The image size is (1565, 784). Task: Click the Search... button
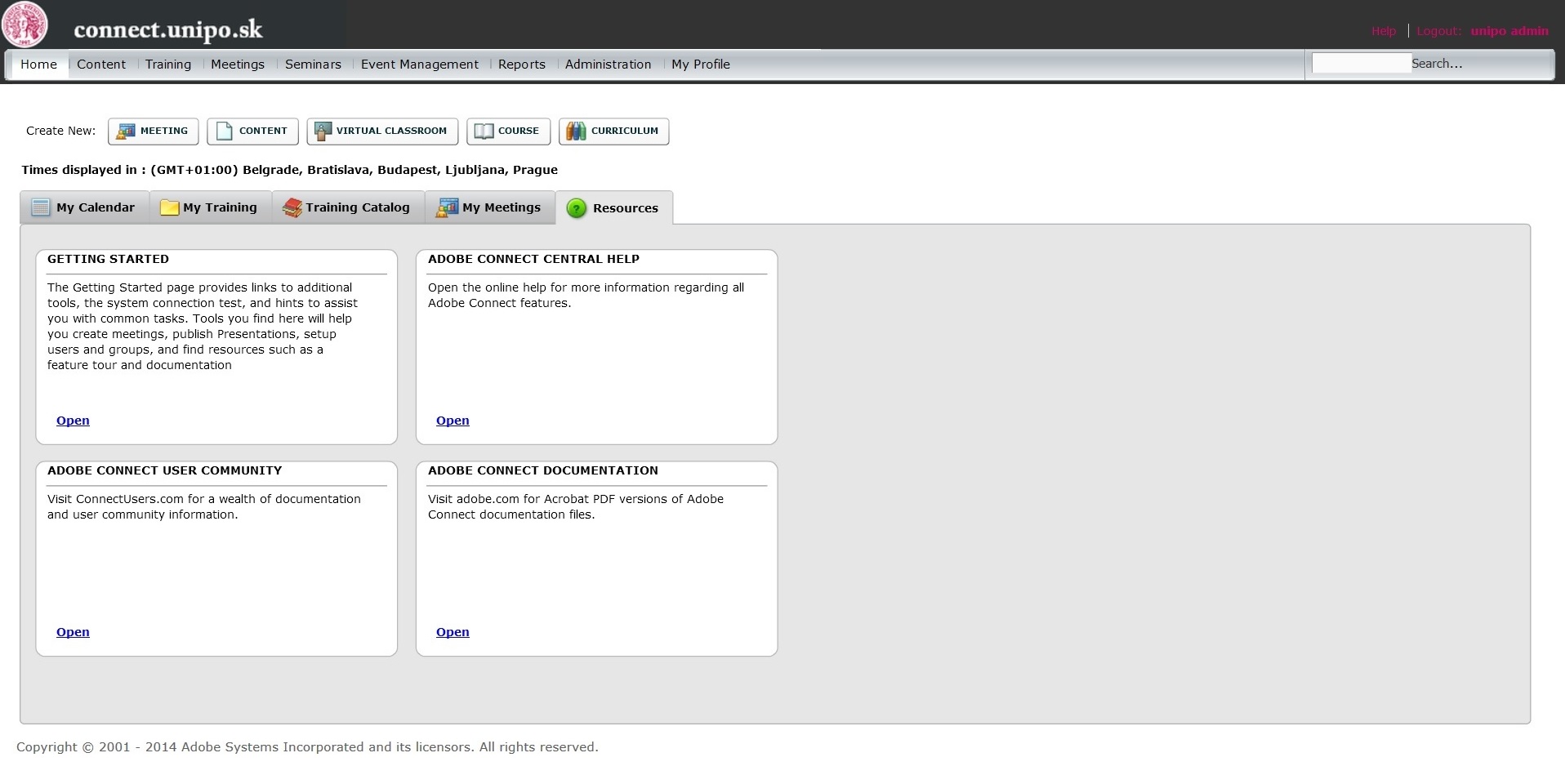tap(1437, 64)
